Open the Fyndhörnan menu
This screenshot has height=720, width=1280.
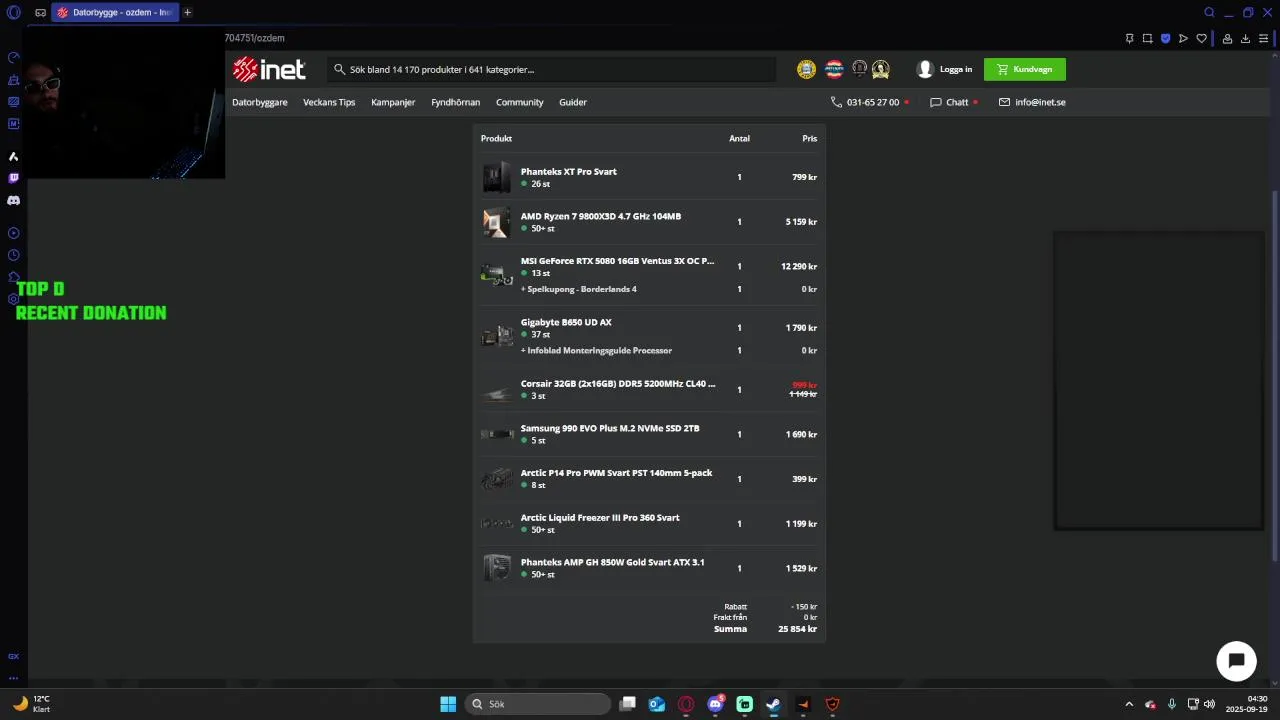click(x=455, y=102)
